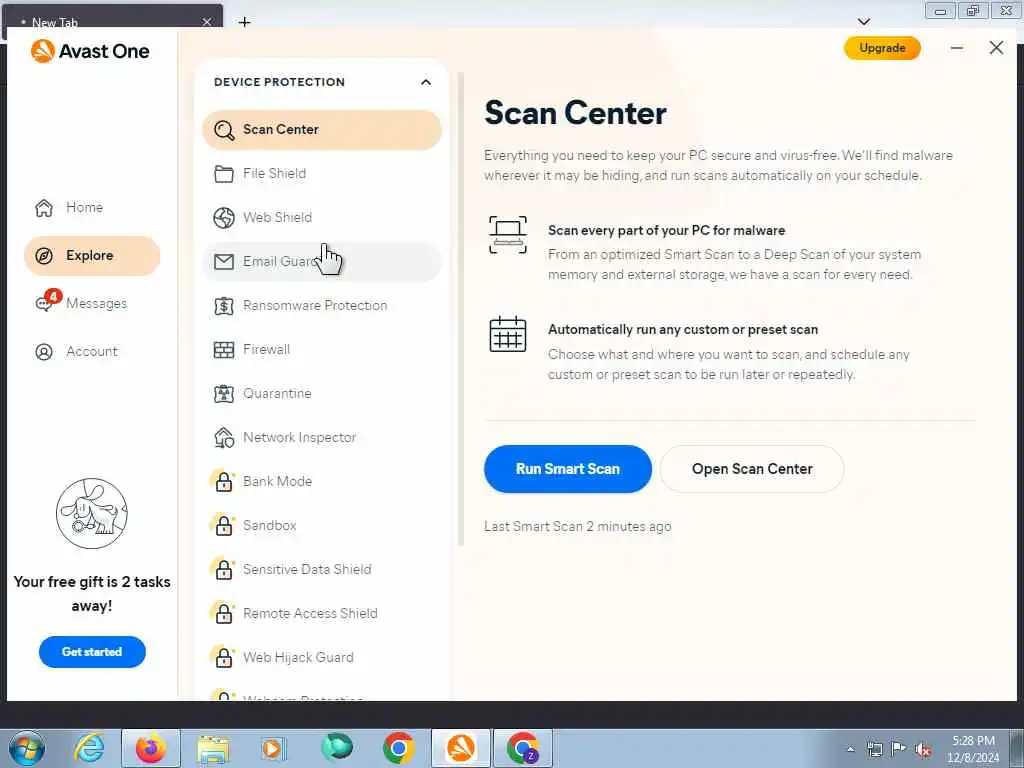Click the Web Shield globe icon

click(x=224, y=217)
